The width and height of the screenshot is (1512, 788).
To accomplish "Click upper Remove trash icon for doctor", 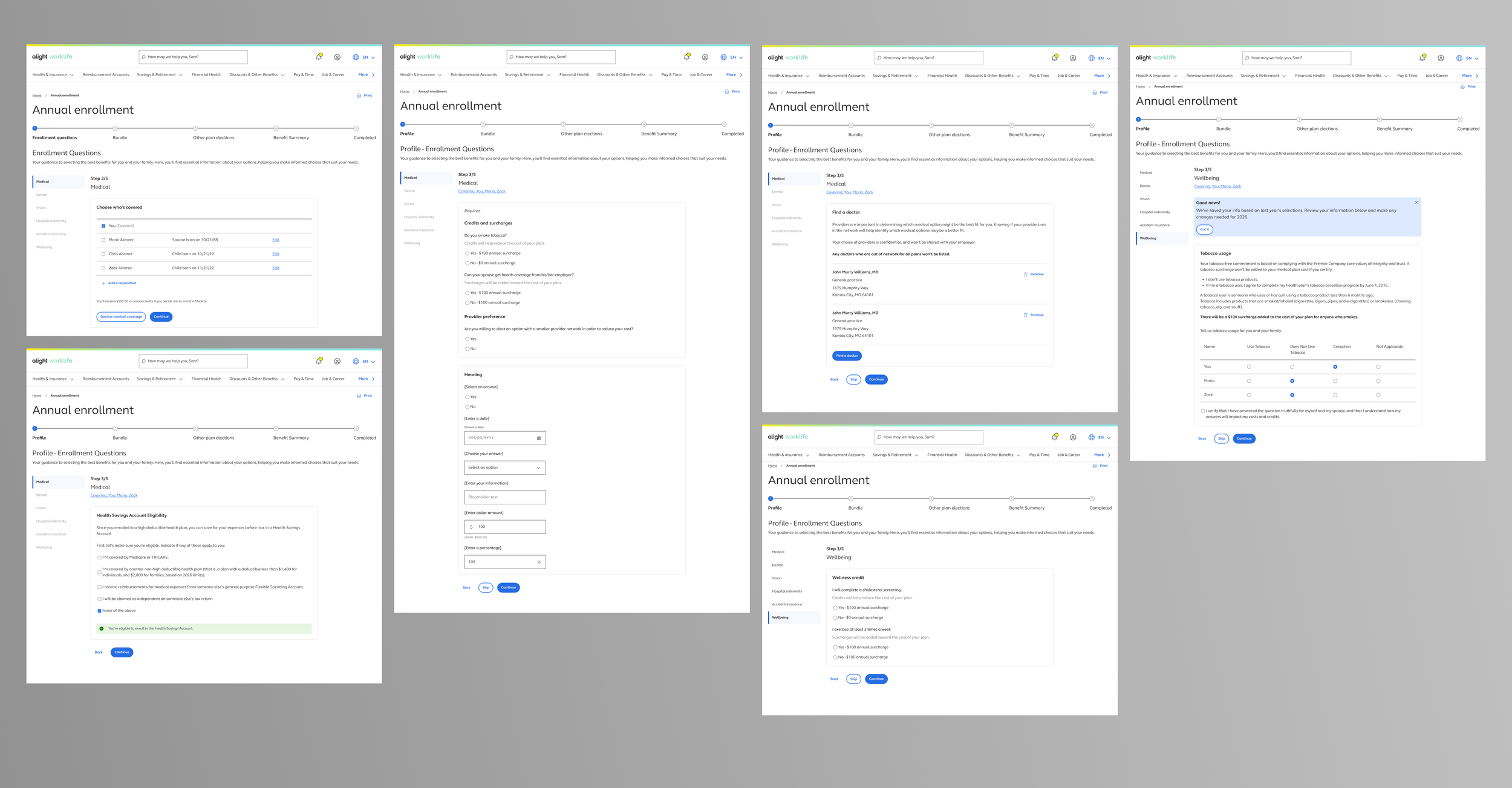I will tap(1025, 275).
